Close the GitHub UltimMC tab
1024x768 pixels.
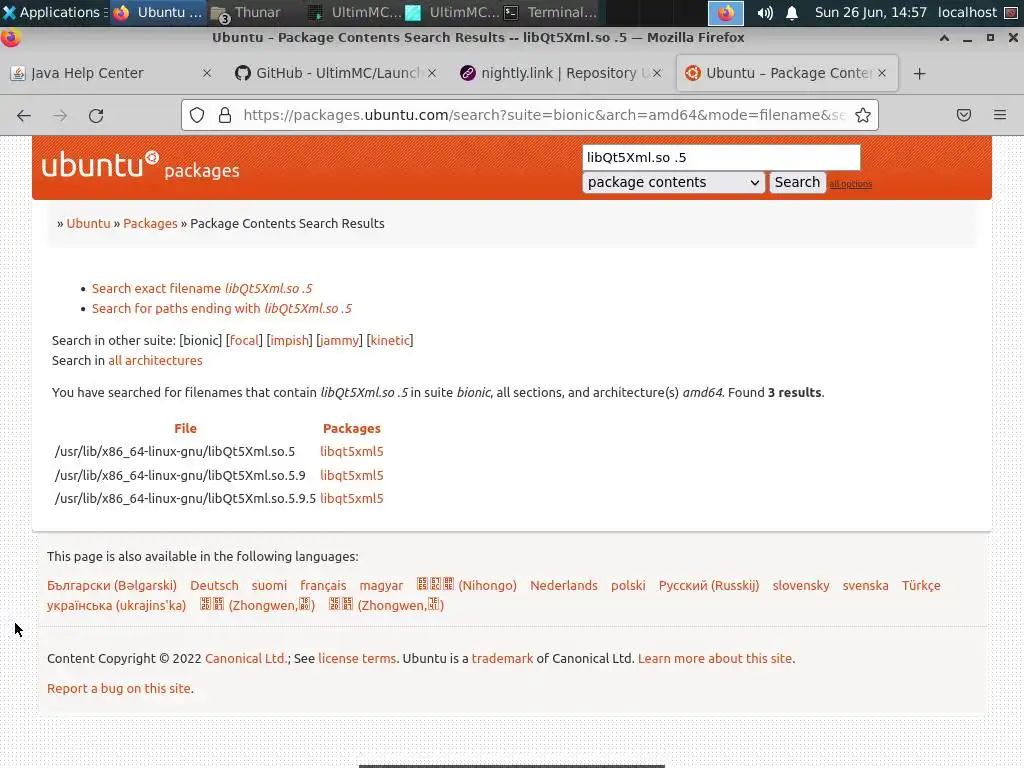point(432,73)
